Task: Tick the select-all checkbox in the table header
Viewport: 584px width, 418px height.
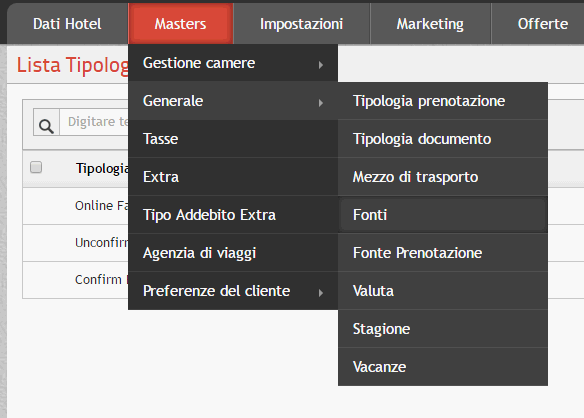Action: (36, 167)
